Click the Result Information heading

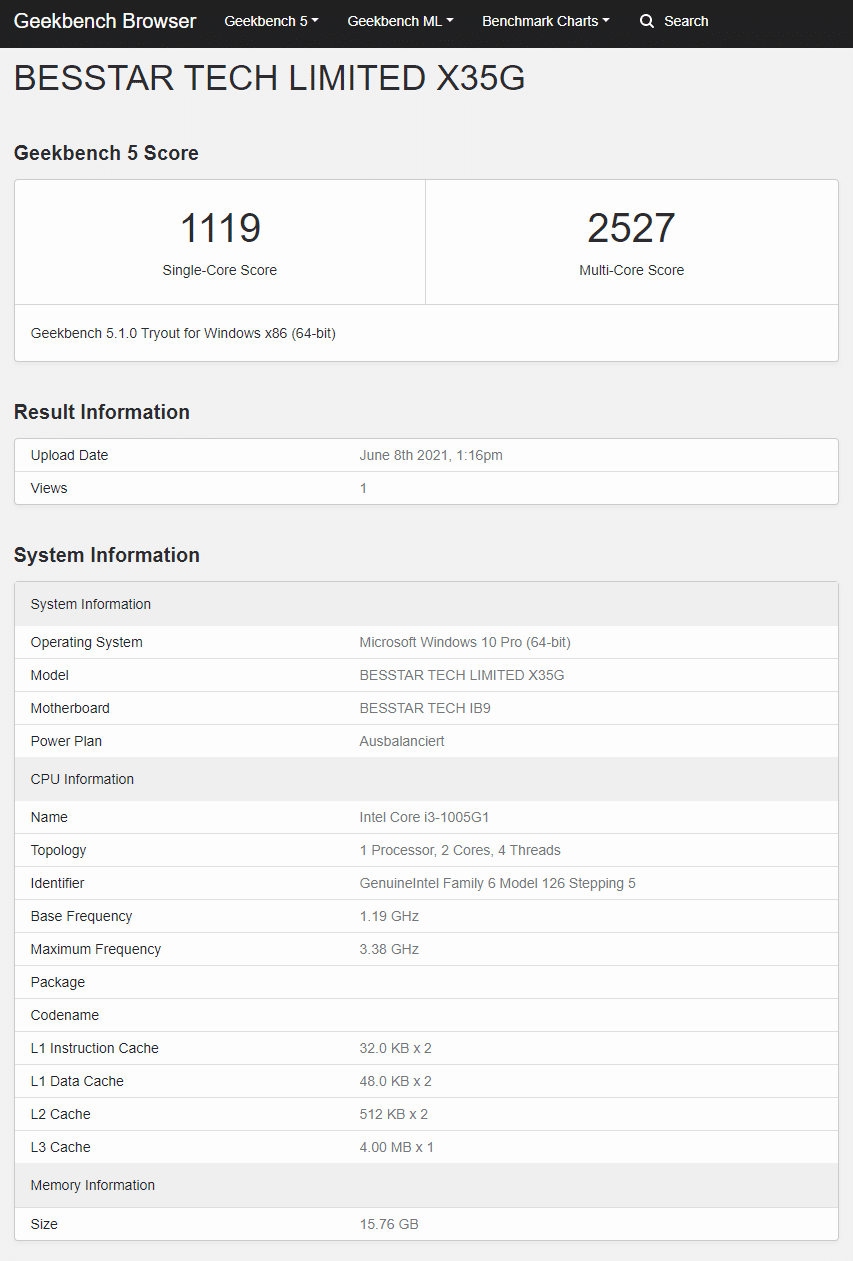click(x=102, y=412)
